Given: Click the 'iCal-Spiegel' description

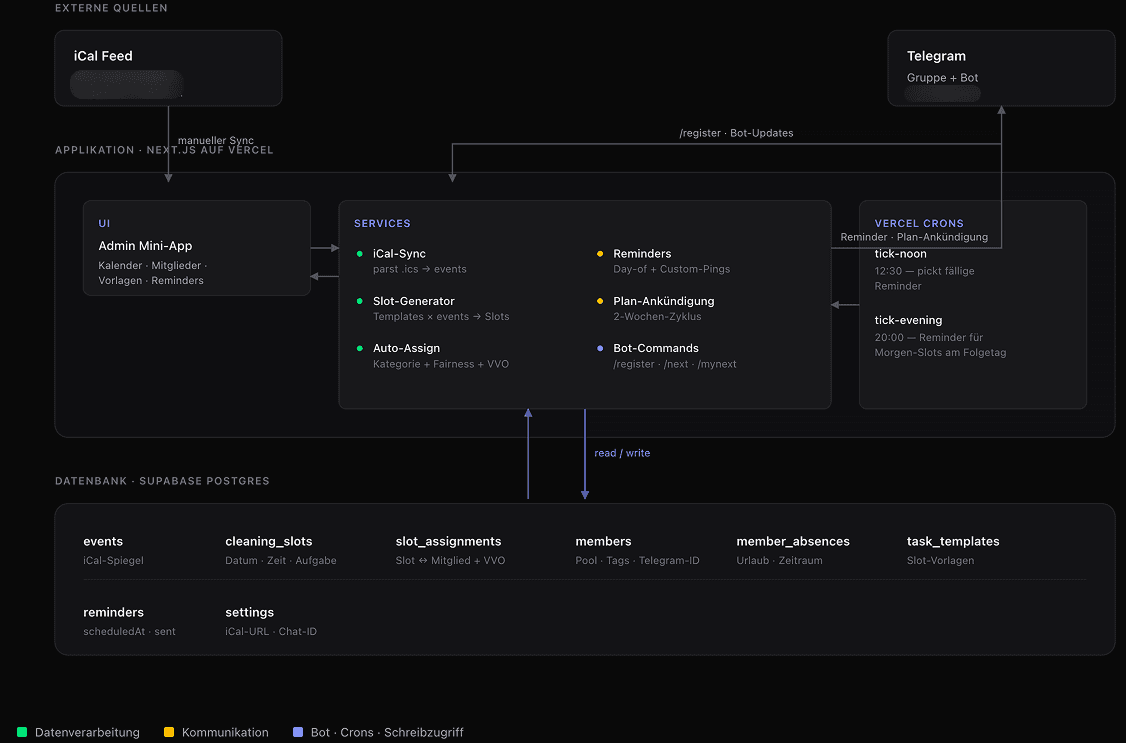Looking at the screenshot, I should click(x=113, y=561).
